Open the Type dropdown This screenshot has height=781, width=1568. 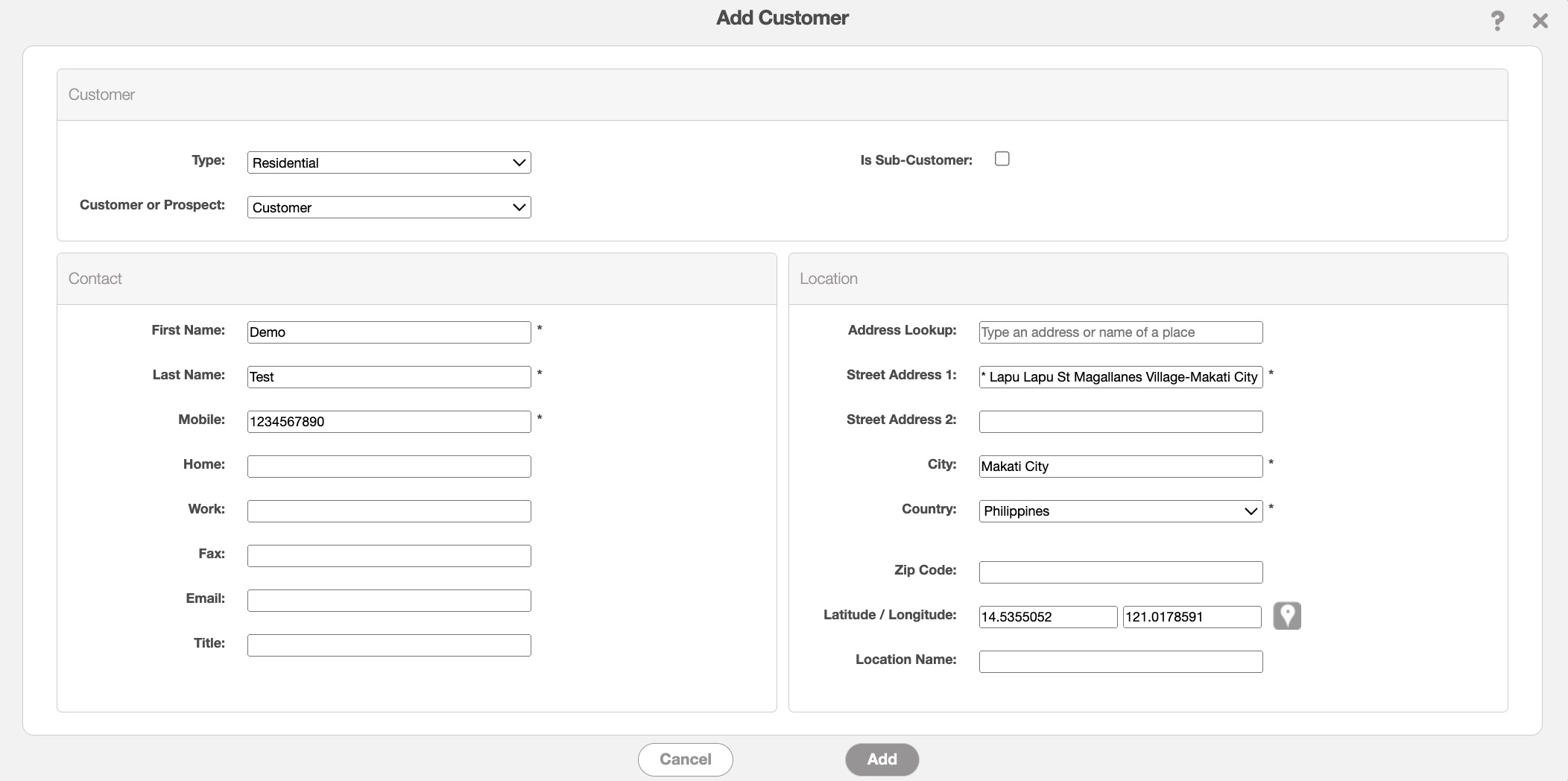(x=388, y=162)
